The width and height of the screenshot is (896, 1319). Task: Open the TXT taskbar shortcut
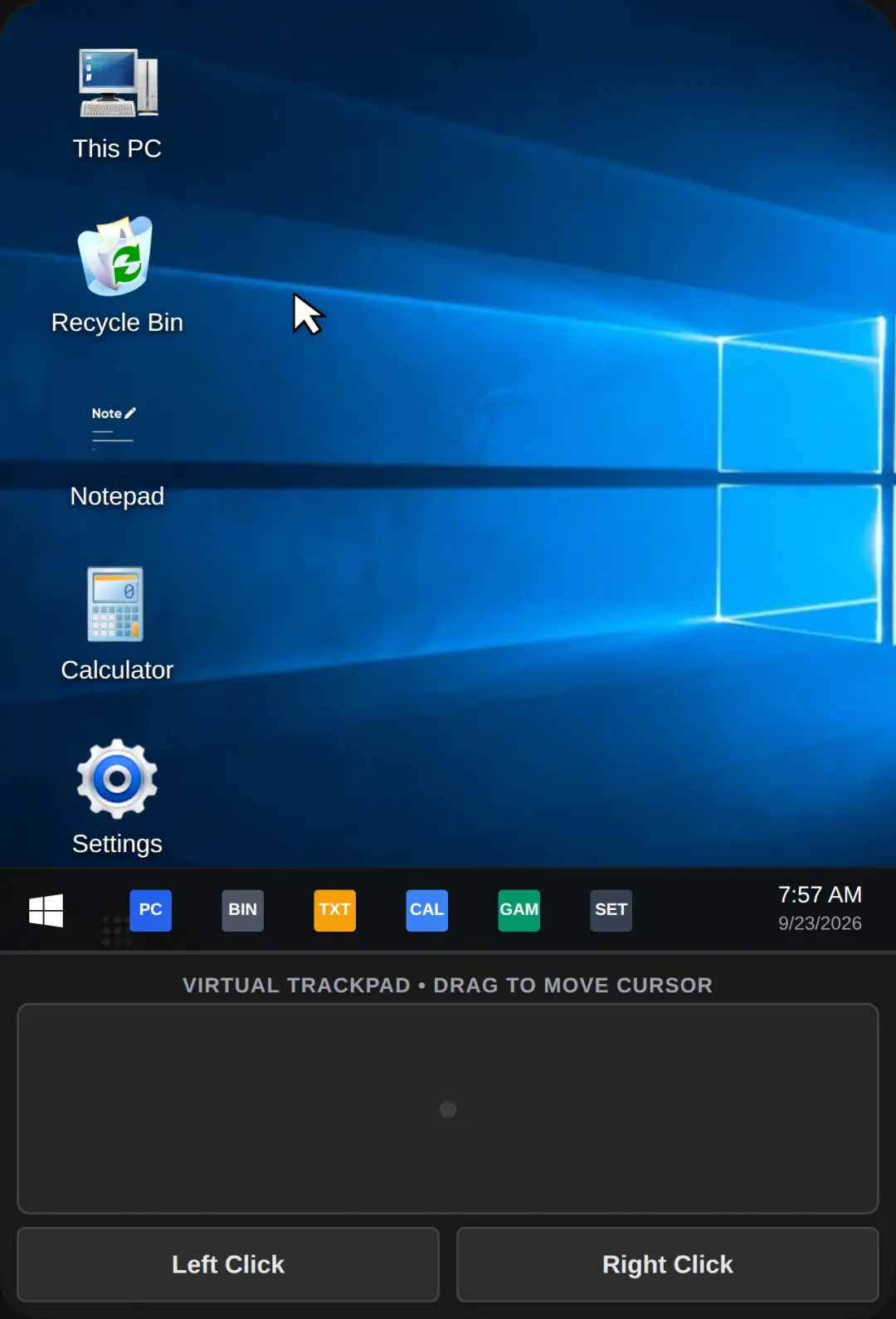point(334,910)
